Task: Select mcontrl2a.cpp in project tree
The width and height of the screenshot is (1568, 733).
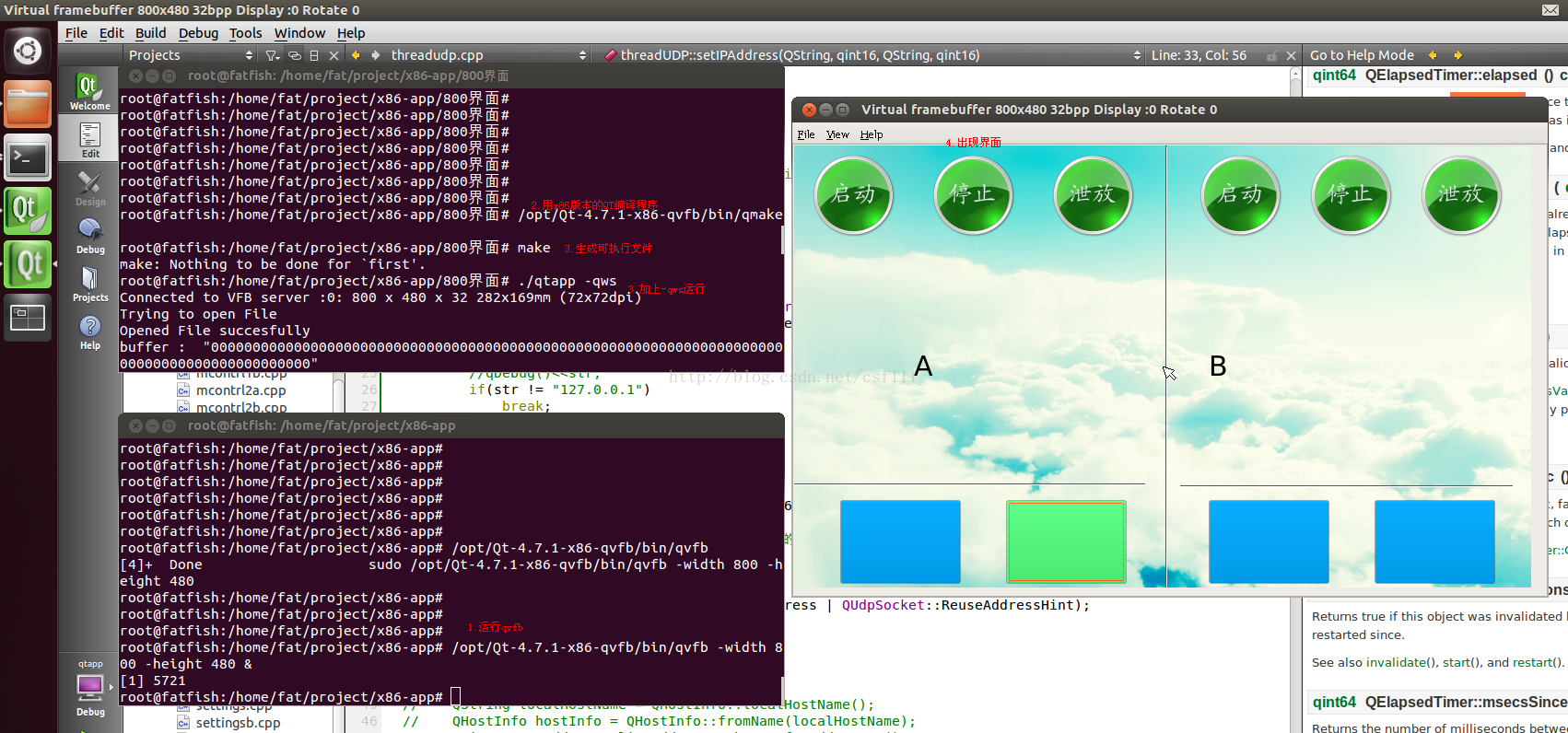Action: point(240,390)
